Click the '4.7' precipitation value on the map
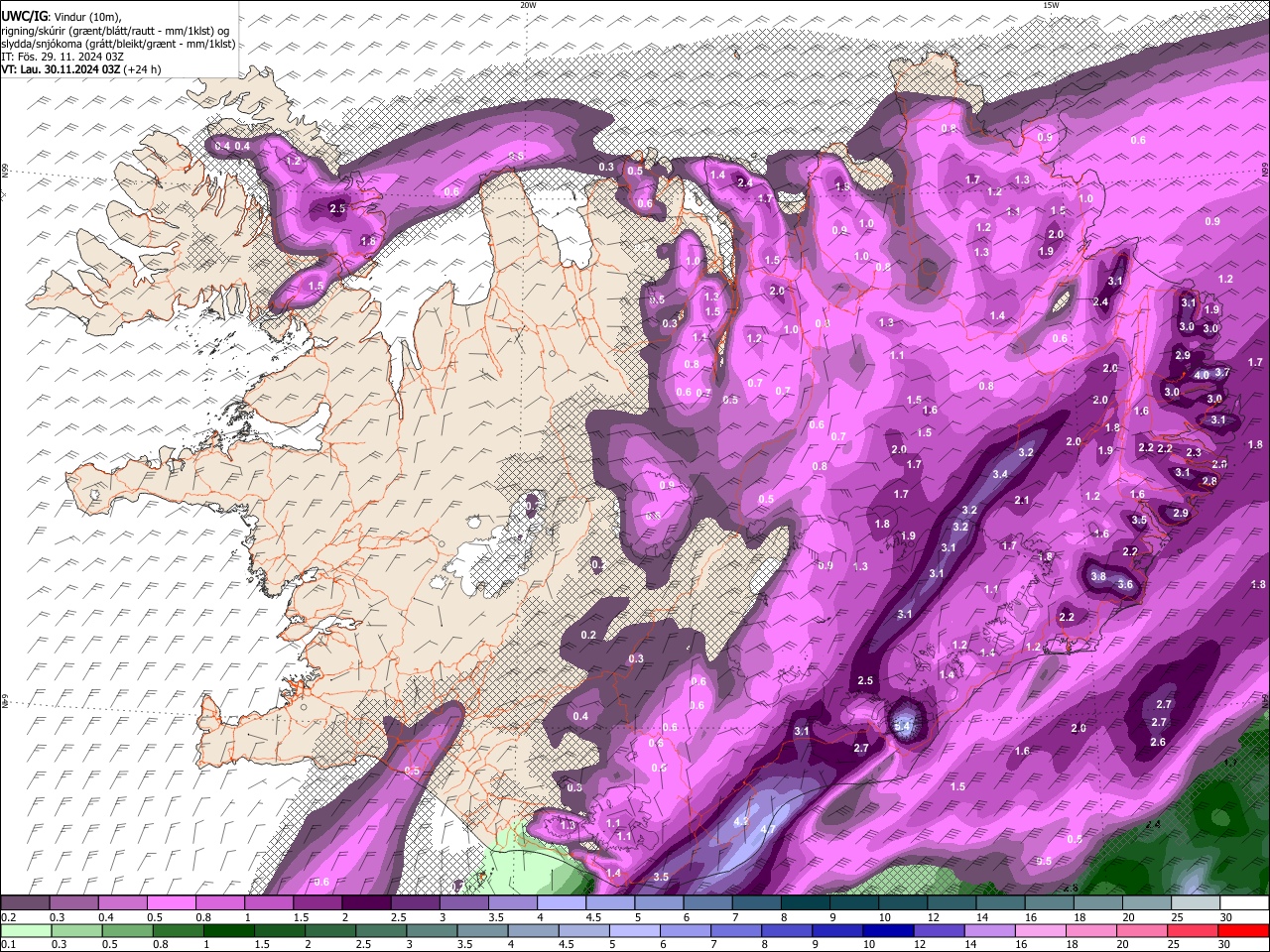 [768, 830]
